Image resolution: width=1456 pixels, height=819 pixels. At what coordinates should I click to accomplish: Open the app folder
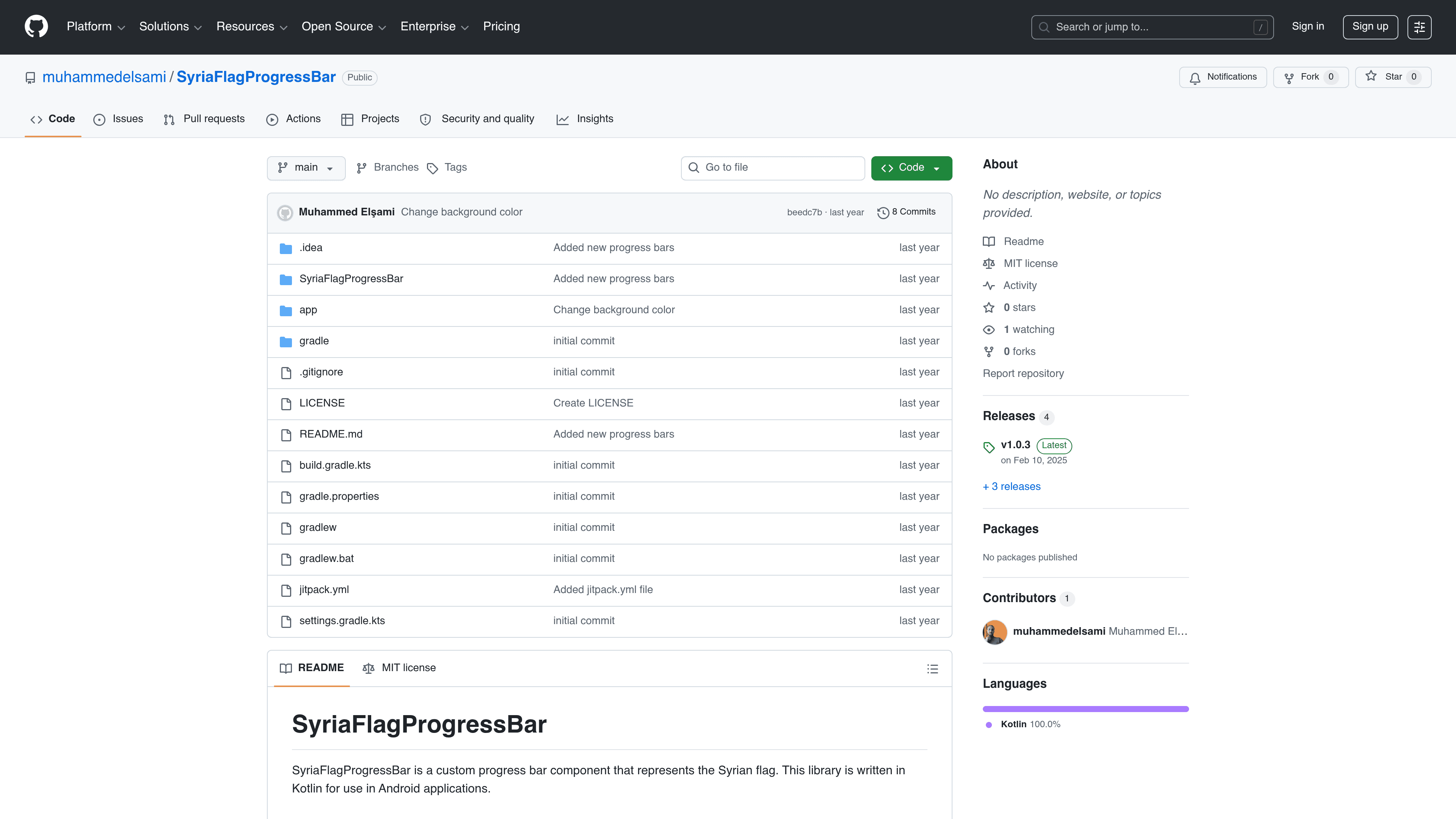[x=308, y=310]
